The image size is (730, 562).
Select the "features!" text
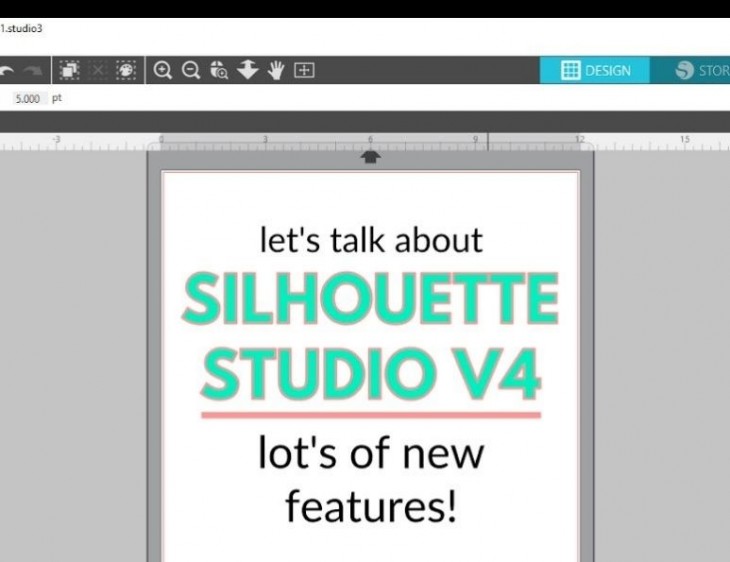pos(371,507)
